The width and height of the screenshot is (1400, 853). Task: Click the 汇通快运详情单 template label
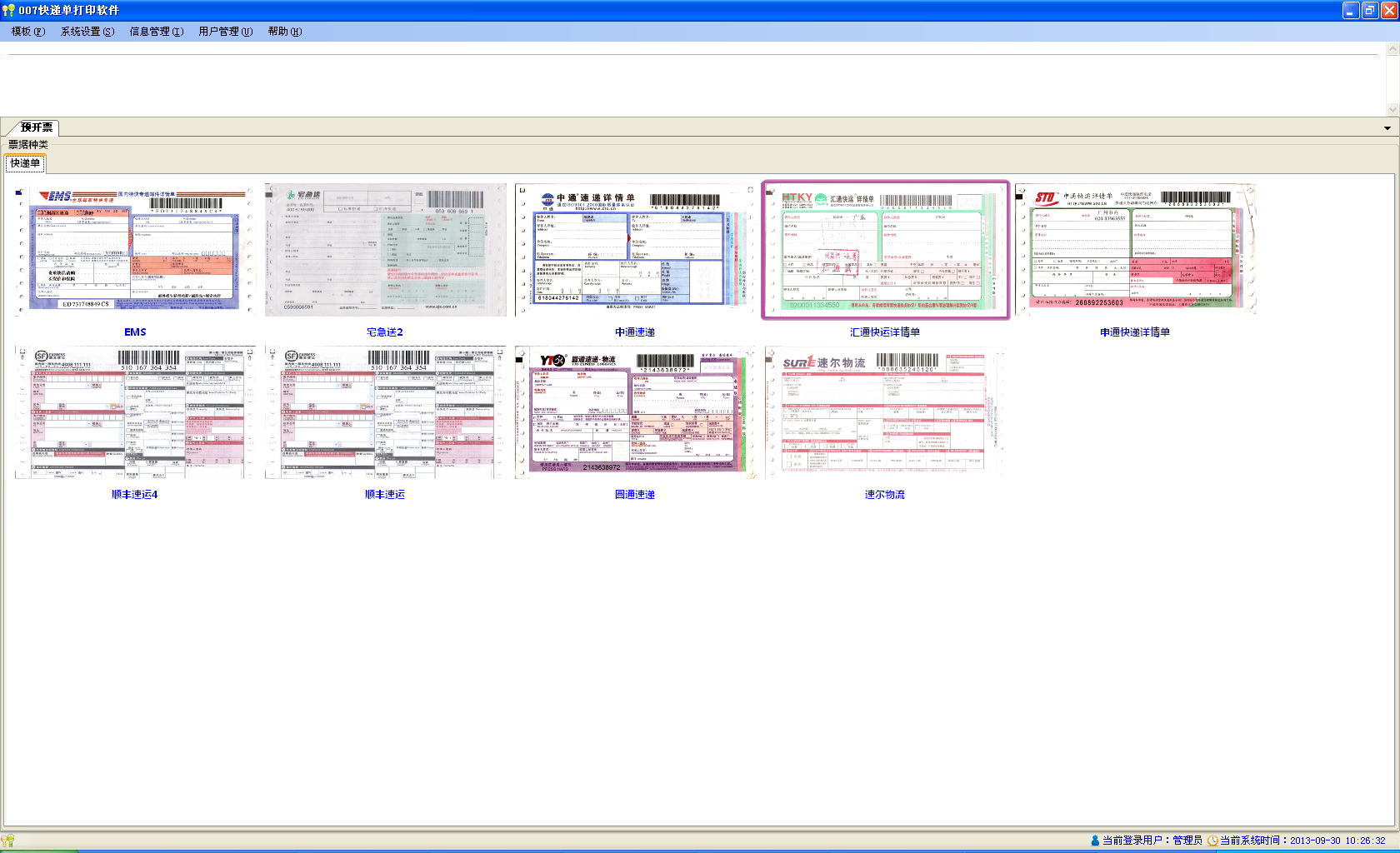pos(885,332)
